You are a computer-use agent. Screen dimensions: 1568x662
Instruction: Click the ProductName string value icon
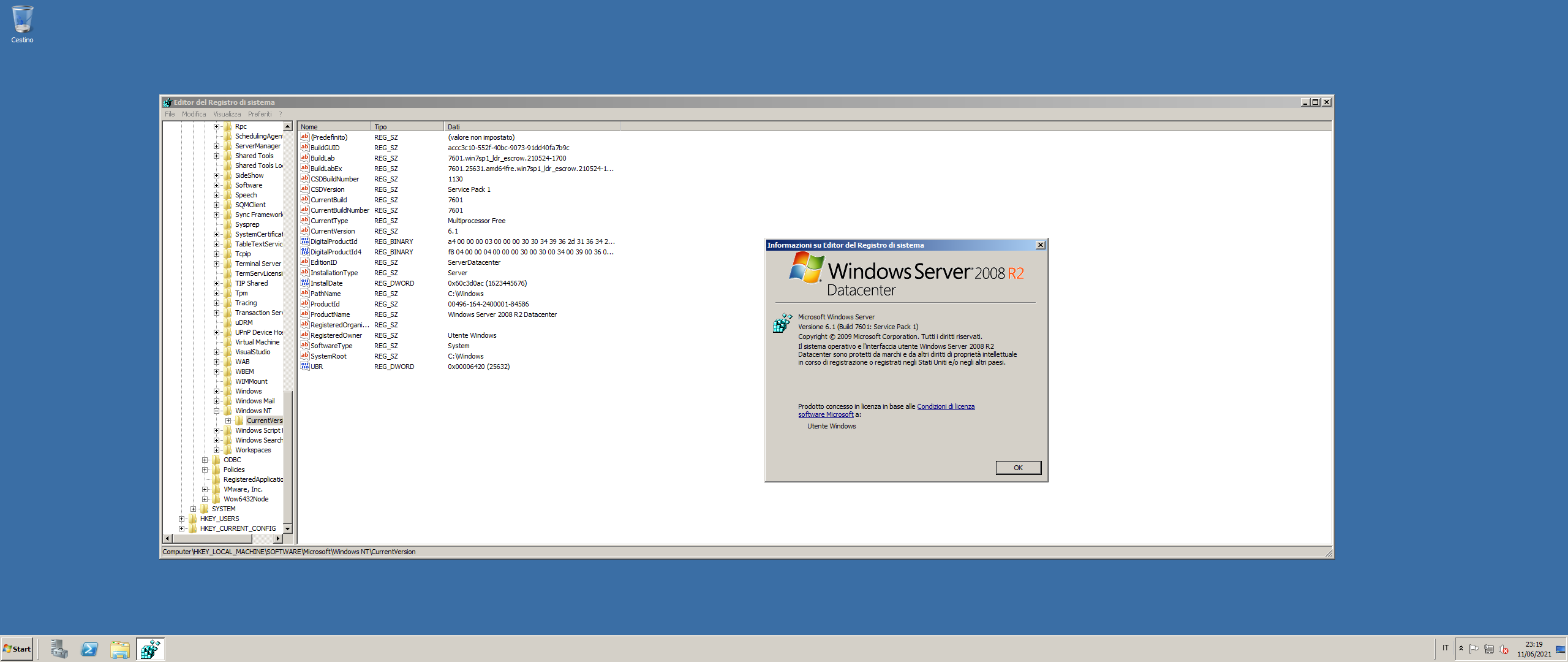[x=304, y=314]
